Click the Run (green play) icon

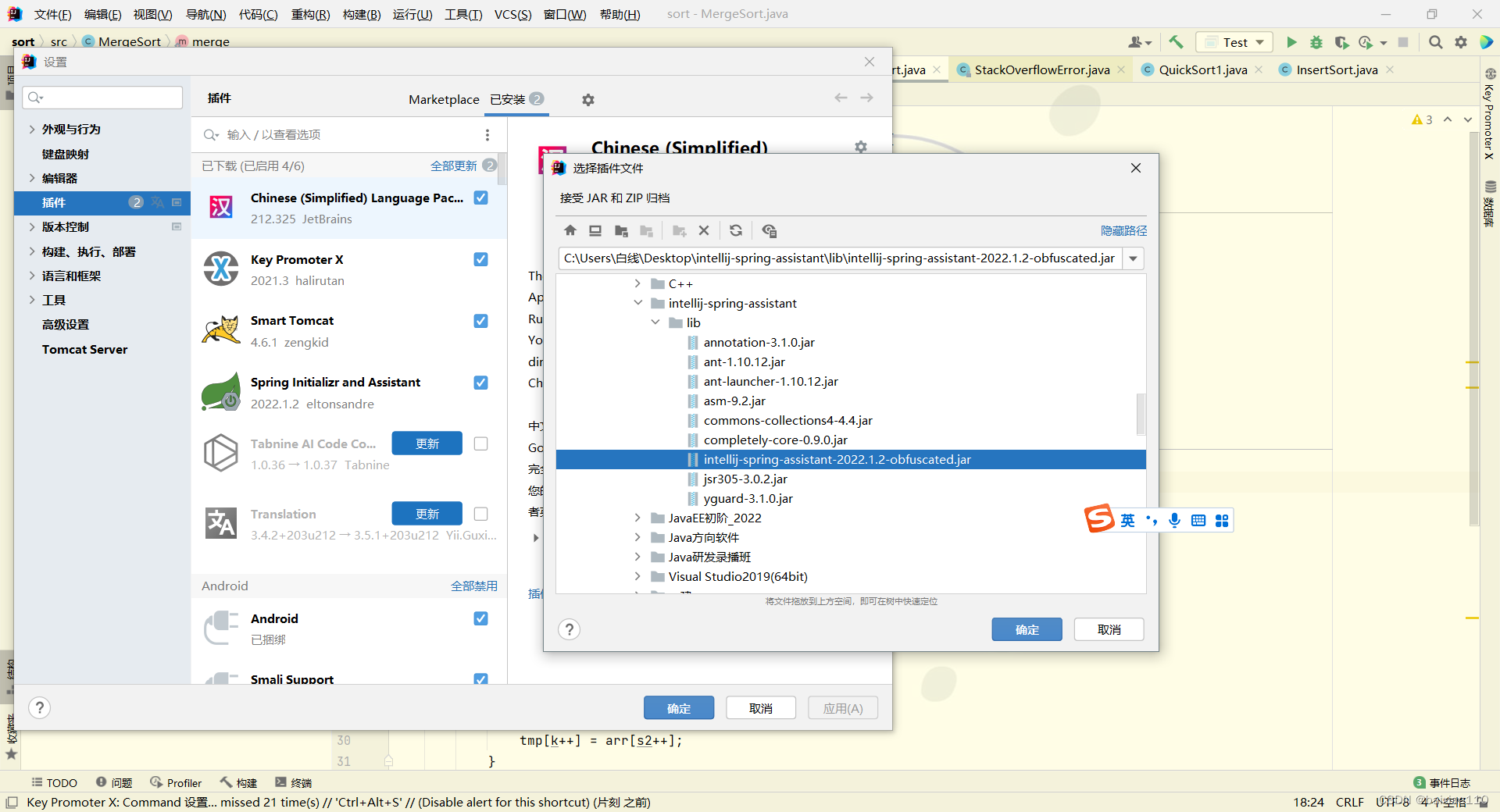pyautogui.click(x=1291, y=42)
